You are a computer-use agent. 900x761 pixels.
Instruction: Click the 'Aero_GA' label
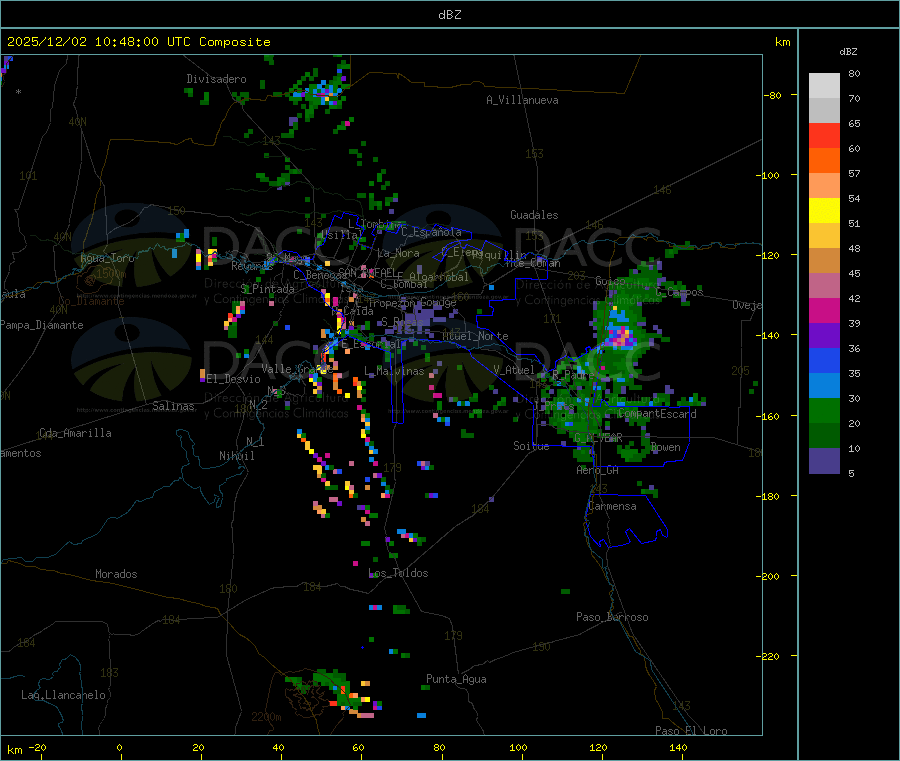[x=598, y=471]
